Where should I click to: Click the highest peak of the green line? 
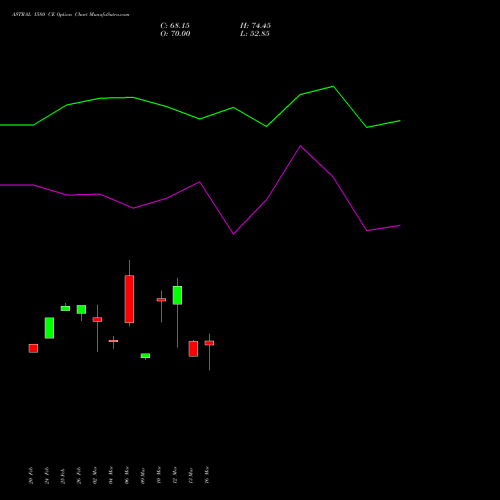click(333, 86)
